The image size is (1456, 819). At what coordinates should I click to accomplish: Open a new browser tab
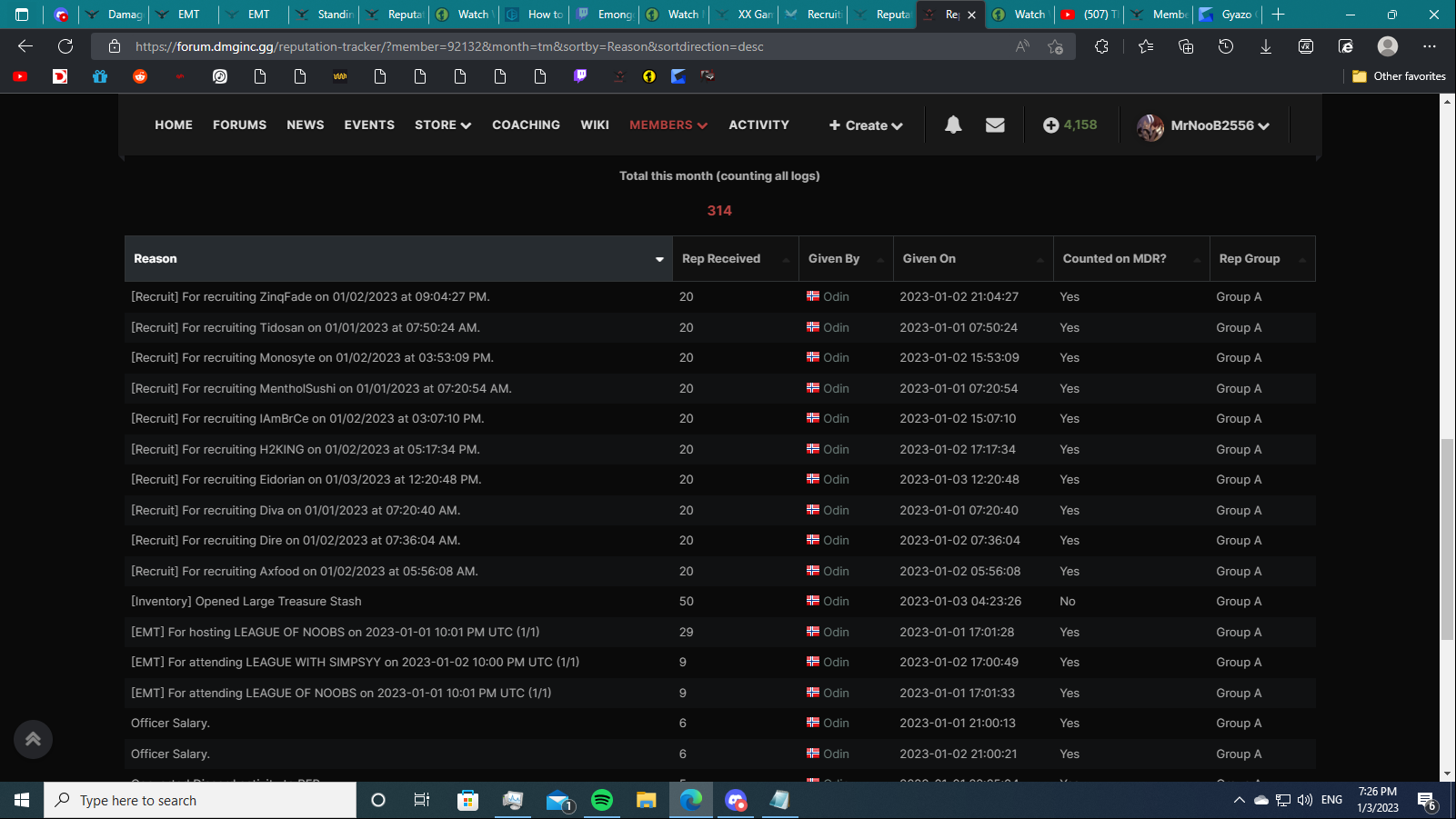coord(1278,15)
